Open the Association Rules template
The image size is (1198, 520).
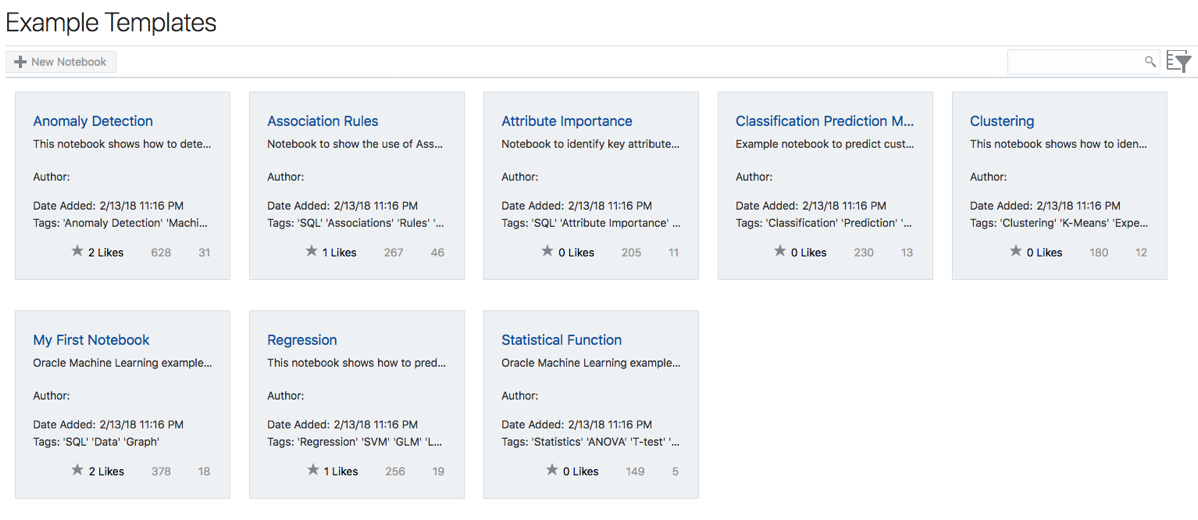click(x=322, y=121)
